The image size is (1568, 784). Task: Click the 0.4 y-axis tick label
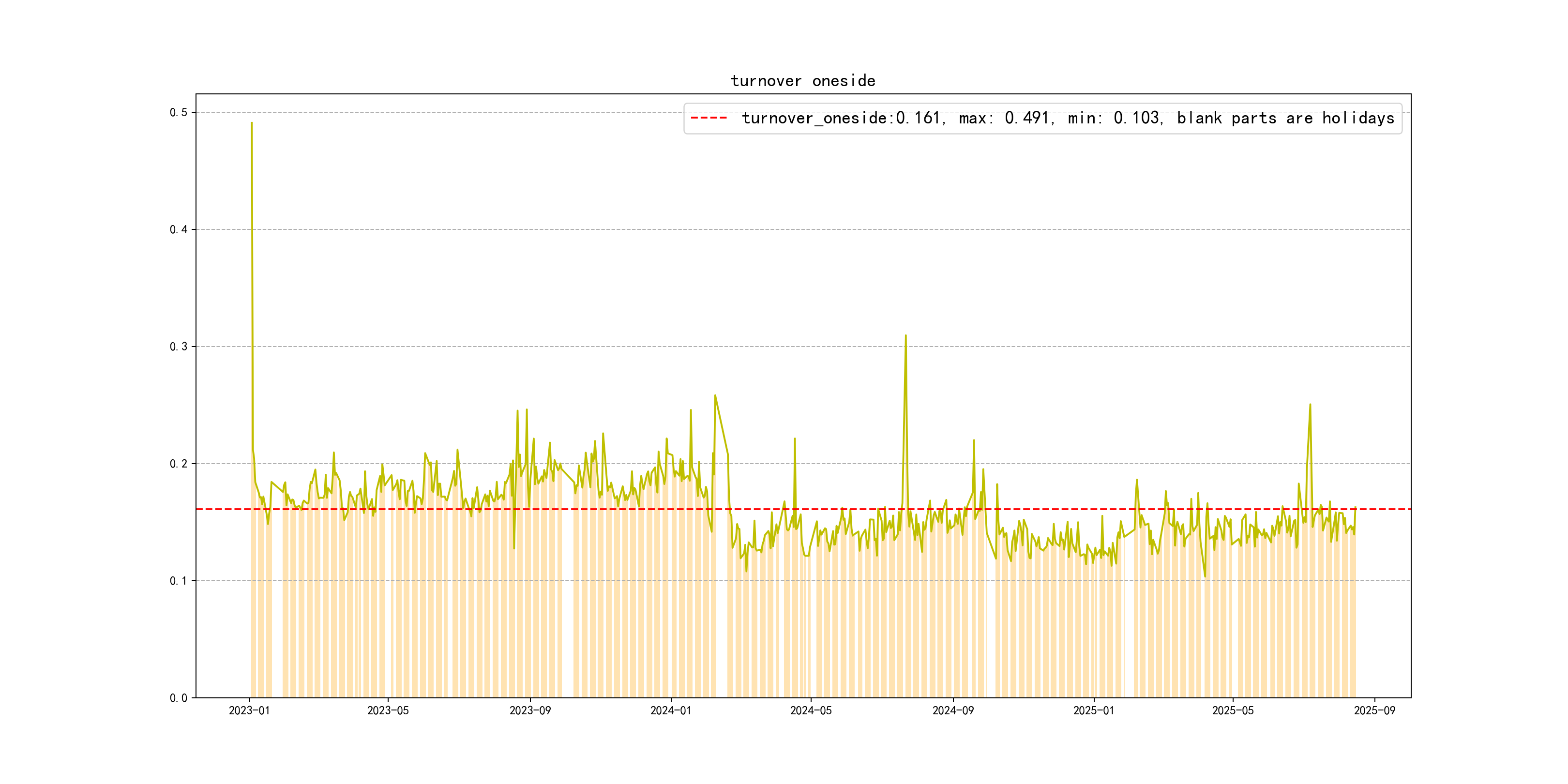179,229
